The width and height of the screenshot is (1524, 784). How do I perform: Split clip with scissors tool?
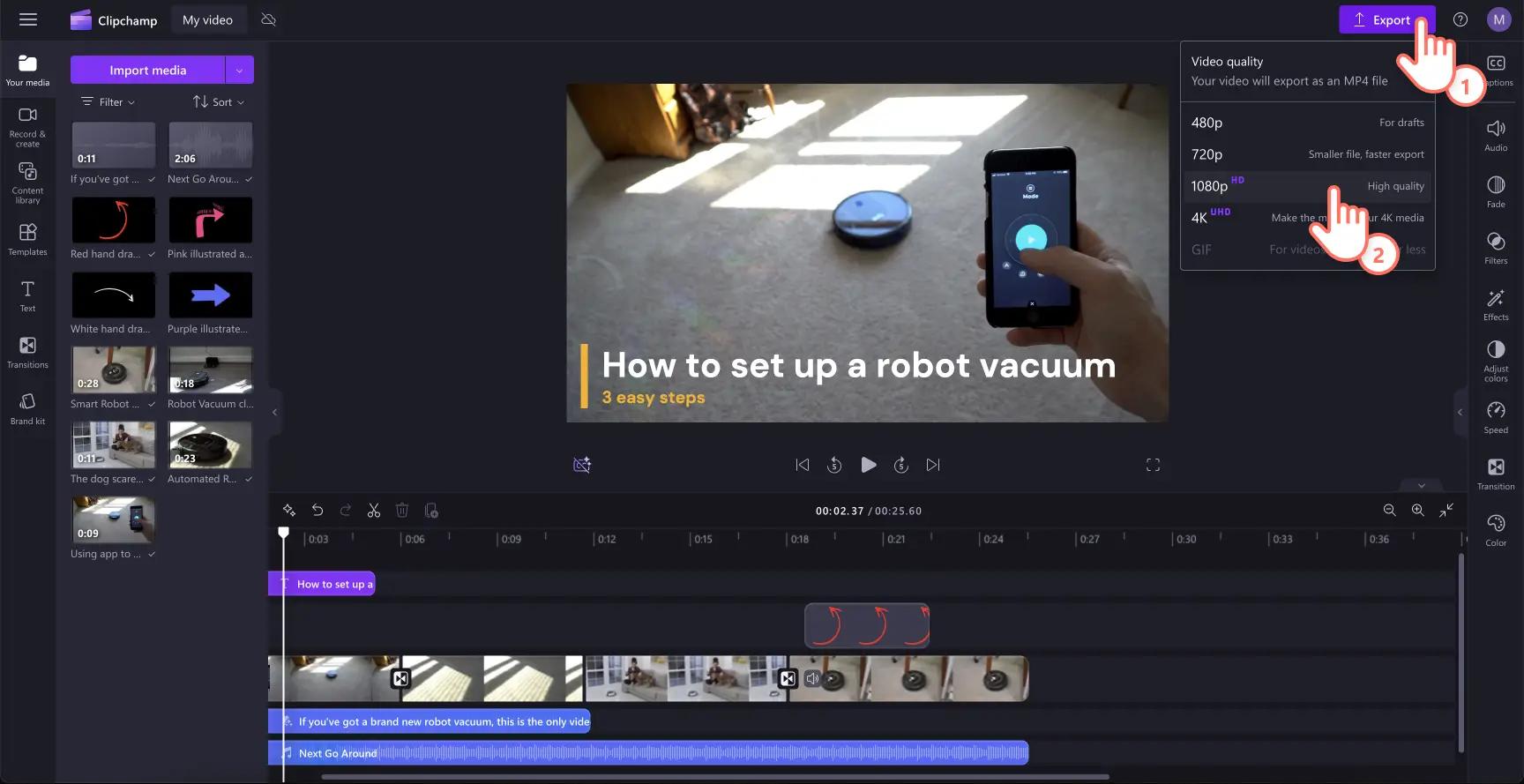point(374,510)
